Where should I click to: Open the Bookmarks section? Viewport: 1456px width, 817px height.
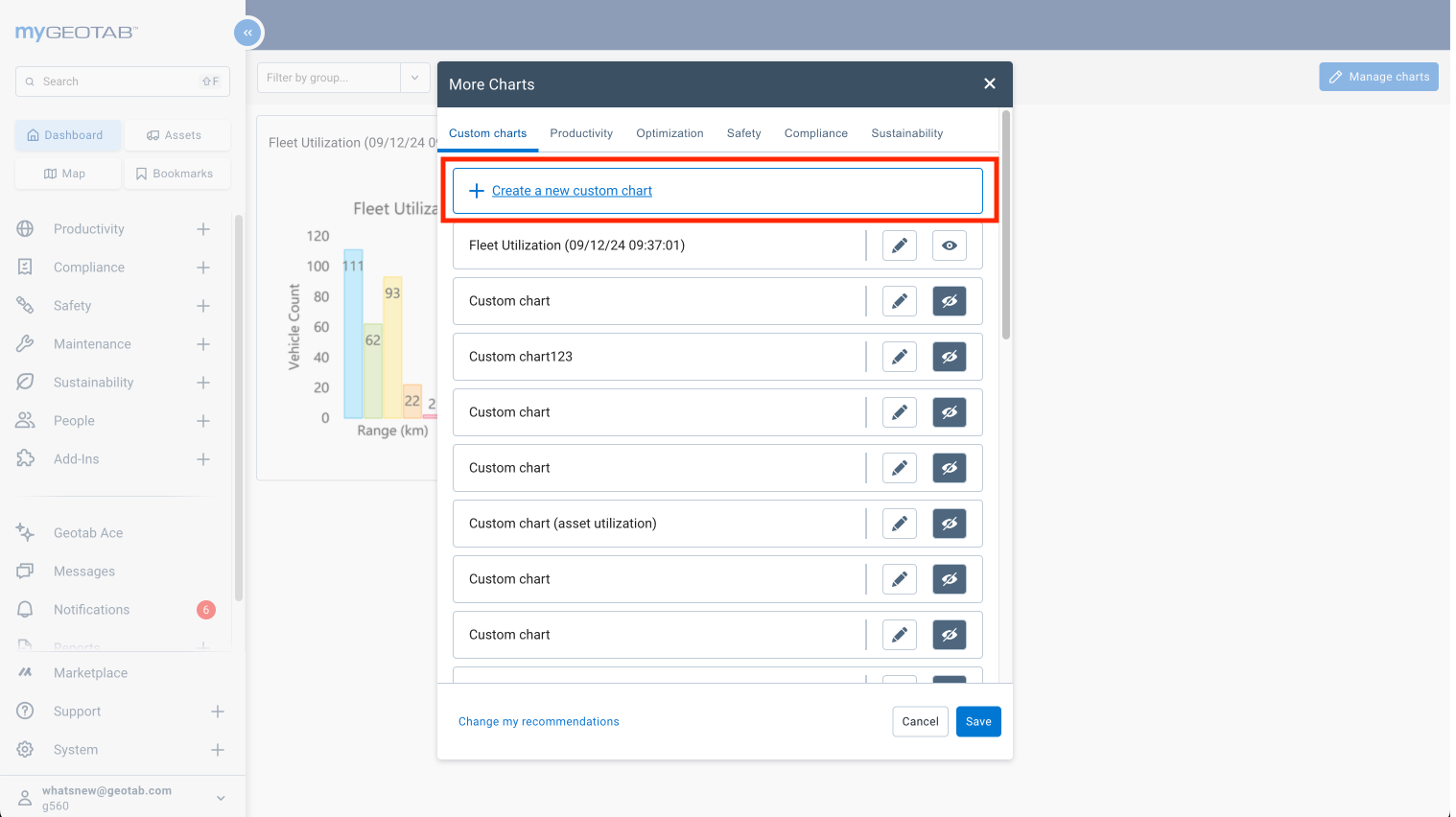click(x=177, y=174)
